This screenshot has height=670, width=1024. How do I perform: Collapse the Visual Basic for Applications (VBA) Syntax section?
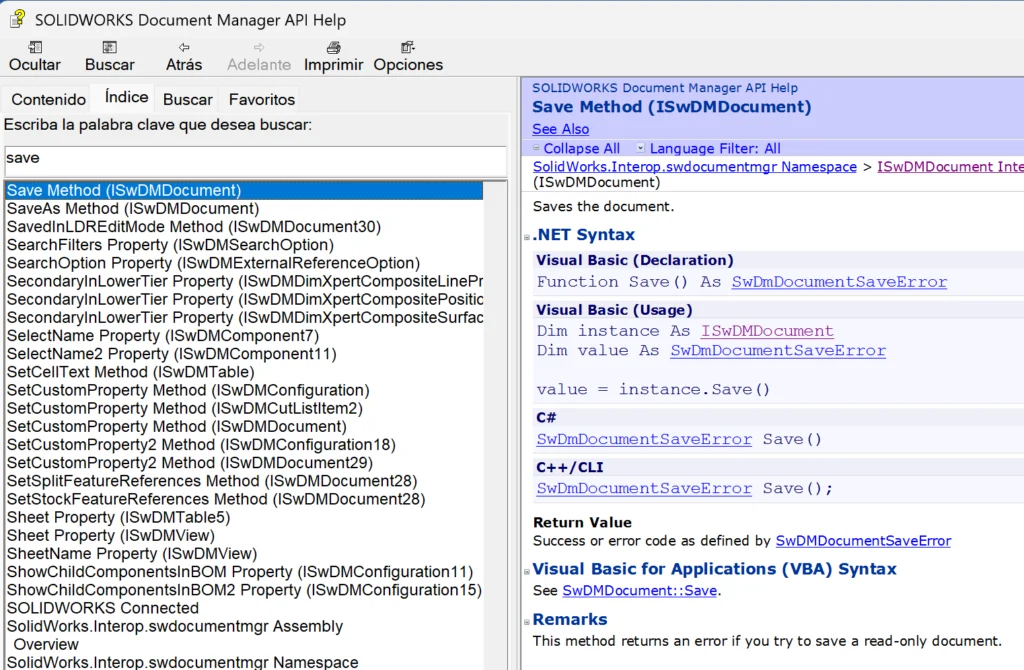coord(526,571)
